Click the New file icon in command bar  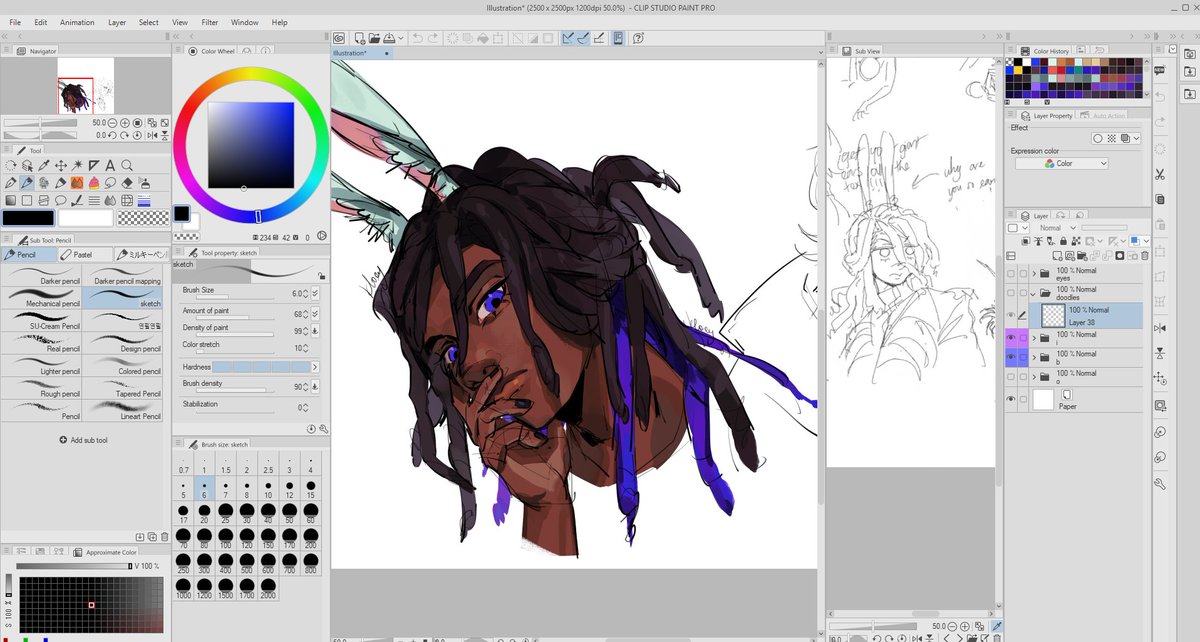click(x=358, y=38)
